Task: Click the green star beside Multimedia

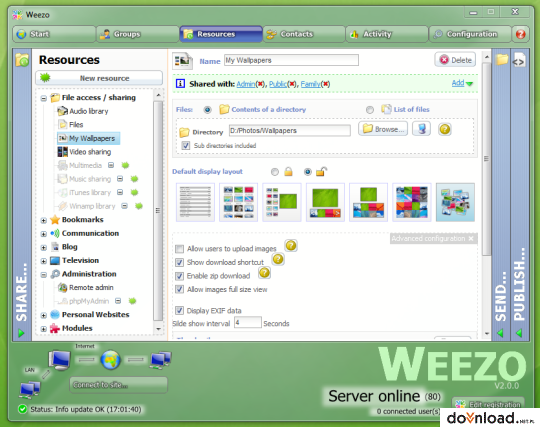Action: coord(125,165)
